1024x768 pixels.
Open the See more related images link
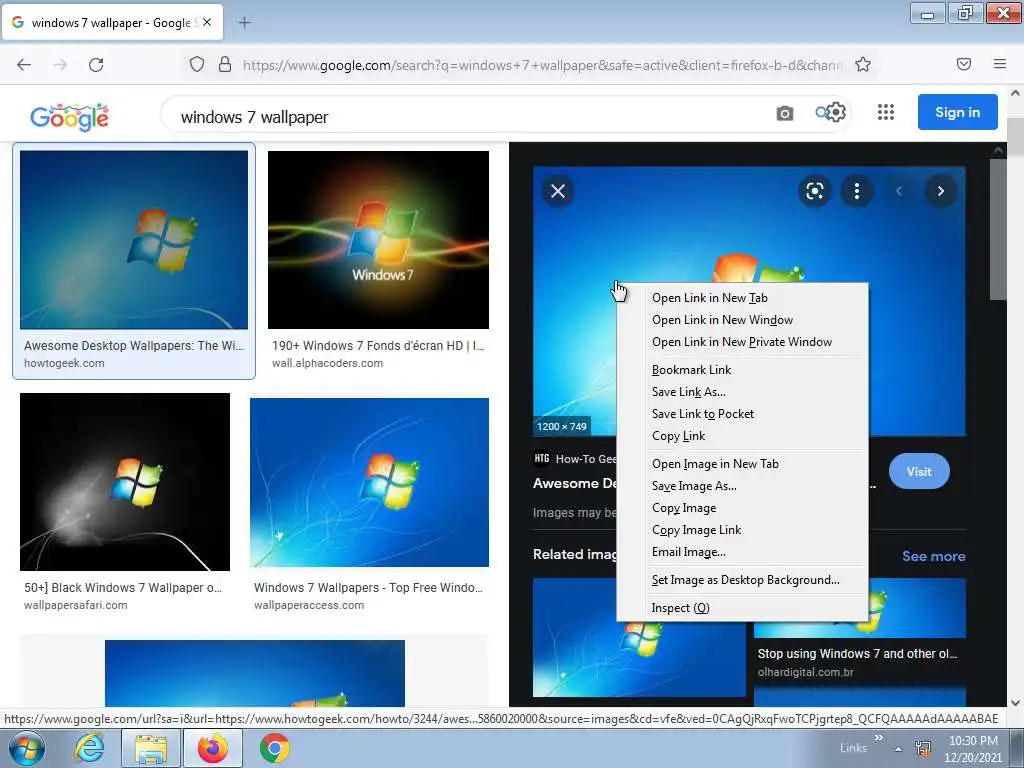click(933, 556)
